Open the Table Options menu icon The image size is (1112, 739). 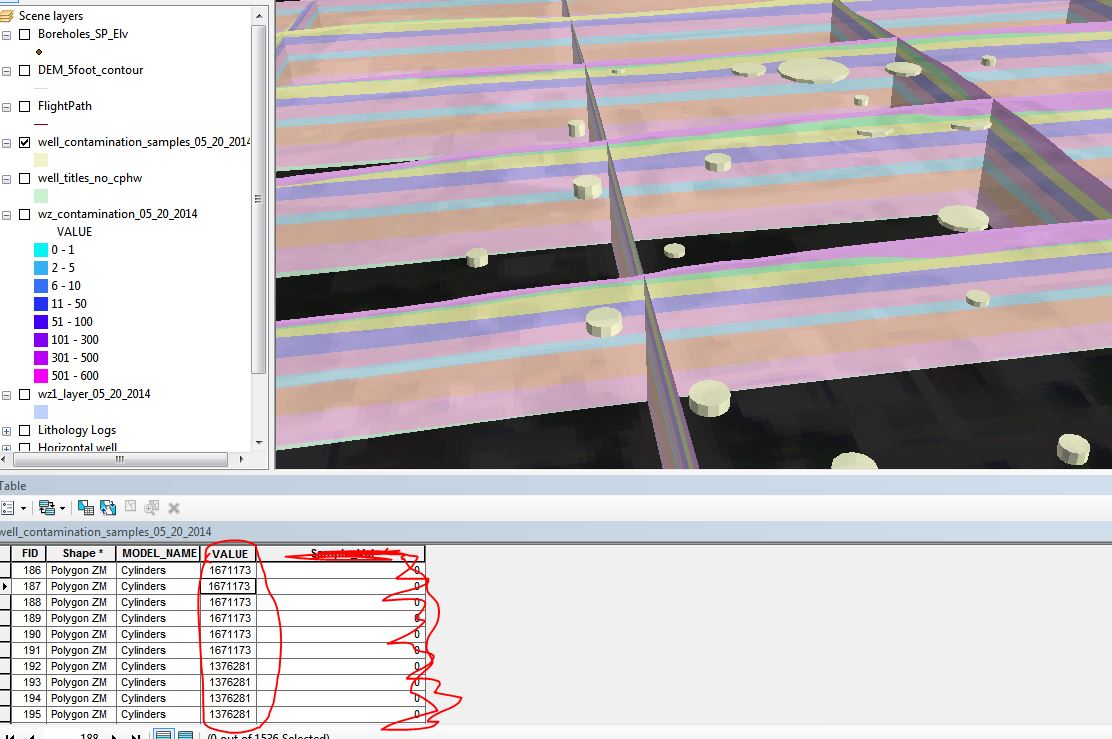8,508
